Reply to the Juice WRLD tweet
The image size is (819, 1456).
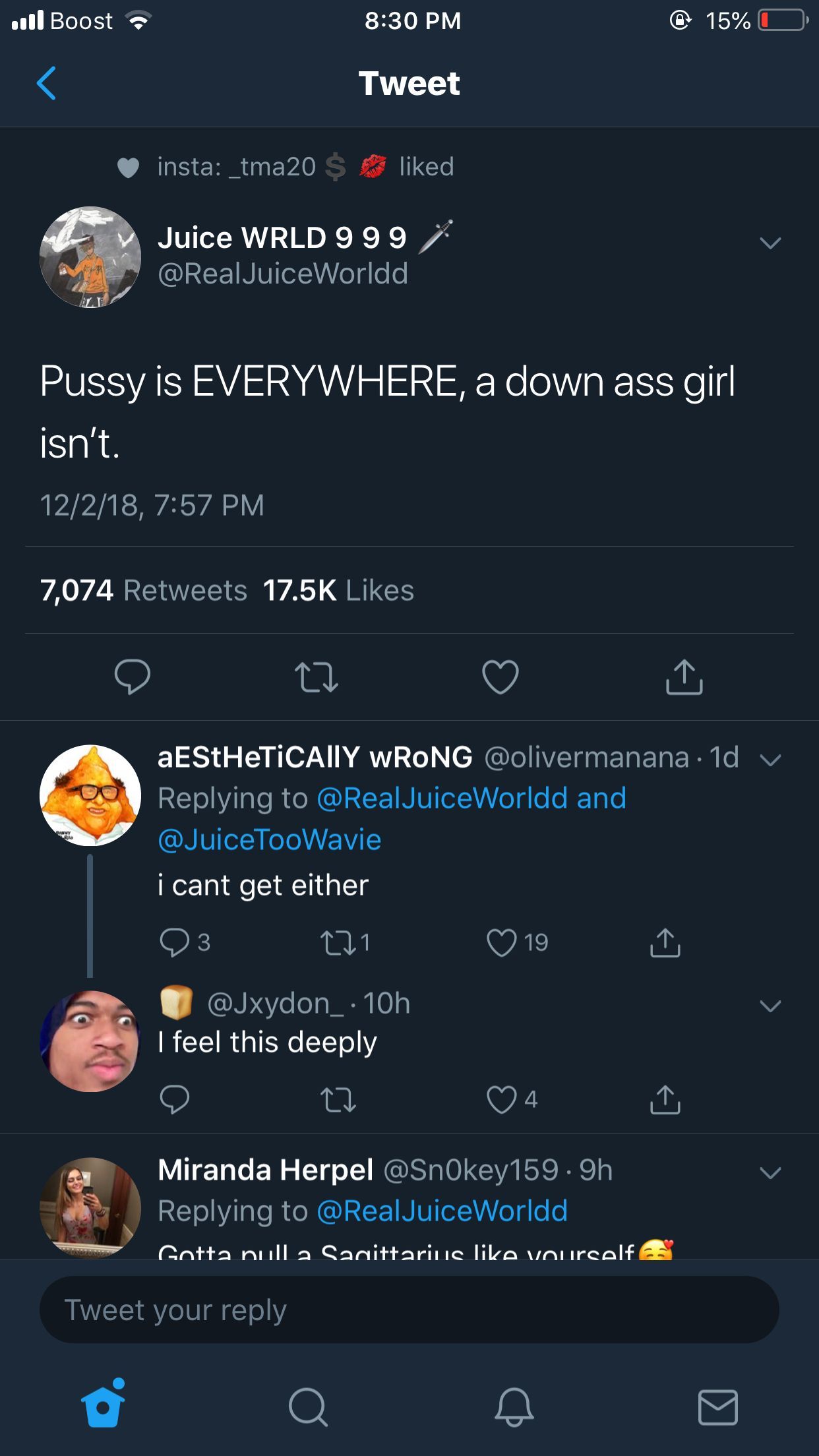tap(132, 677)
